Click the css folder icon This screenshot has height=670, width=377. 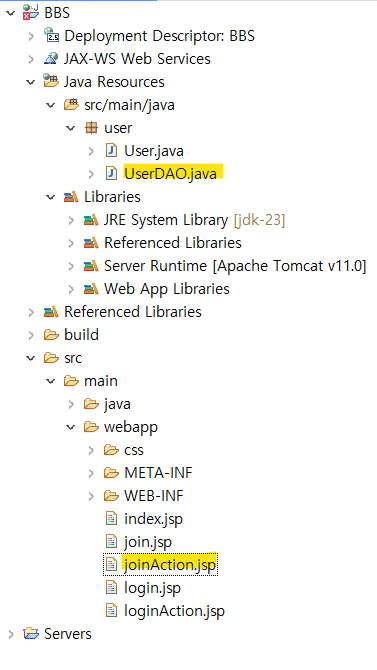pyautogui.click(x=112, y=450)
